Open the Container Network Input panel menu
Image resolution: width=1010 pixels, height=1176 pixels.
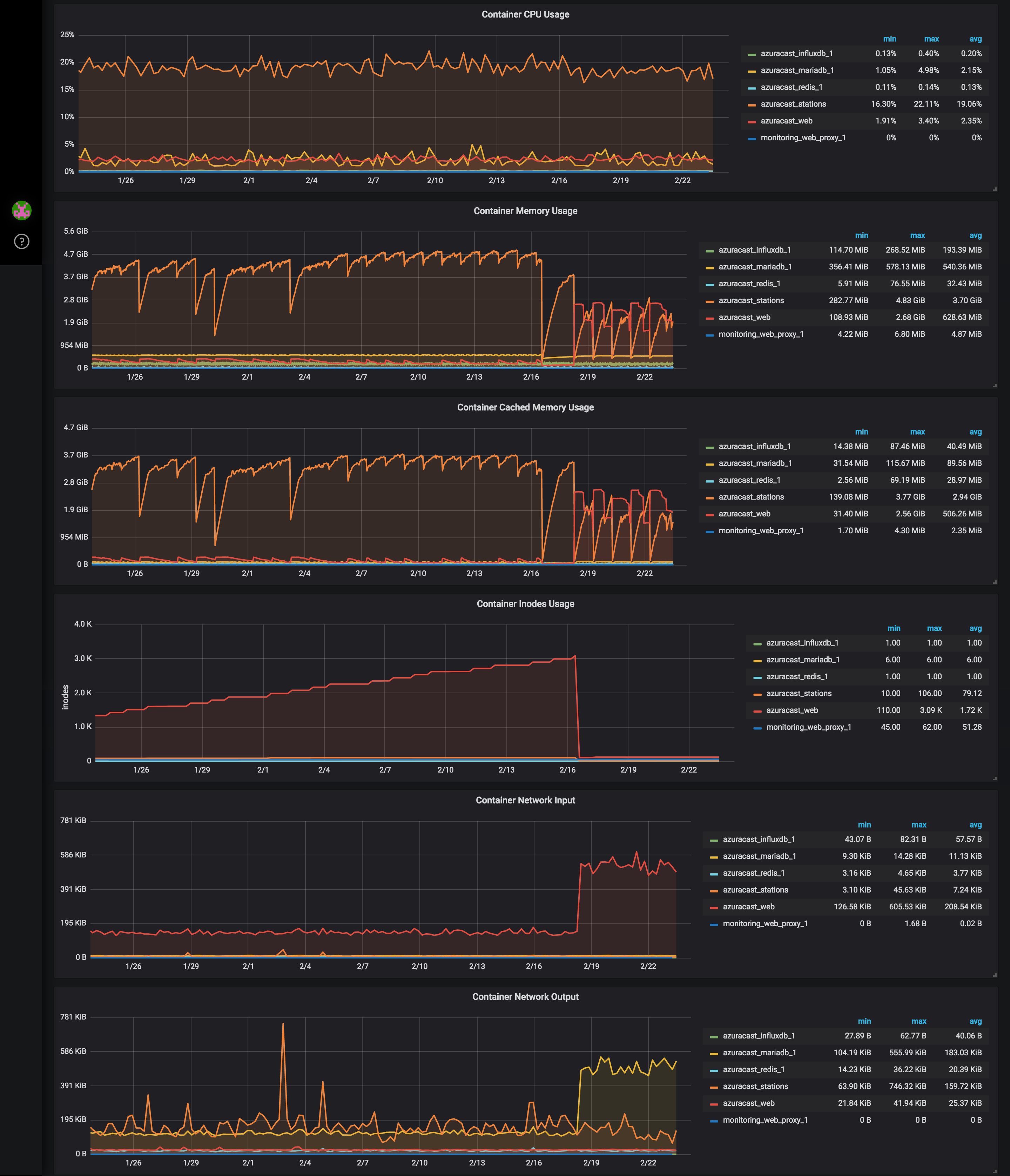pos(525,800)
